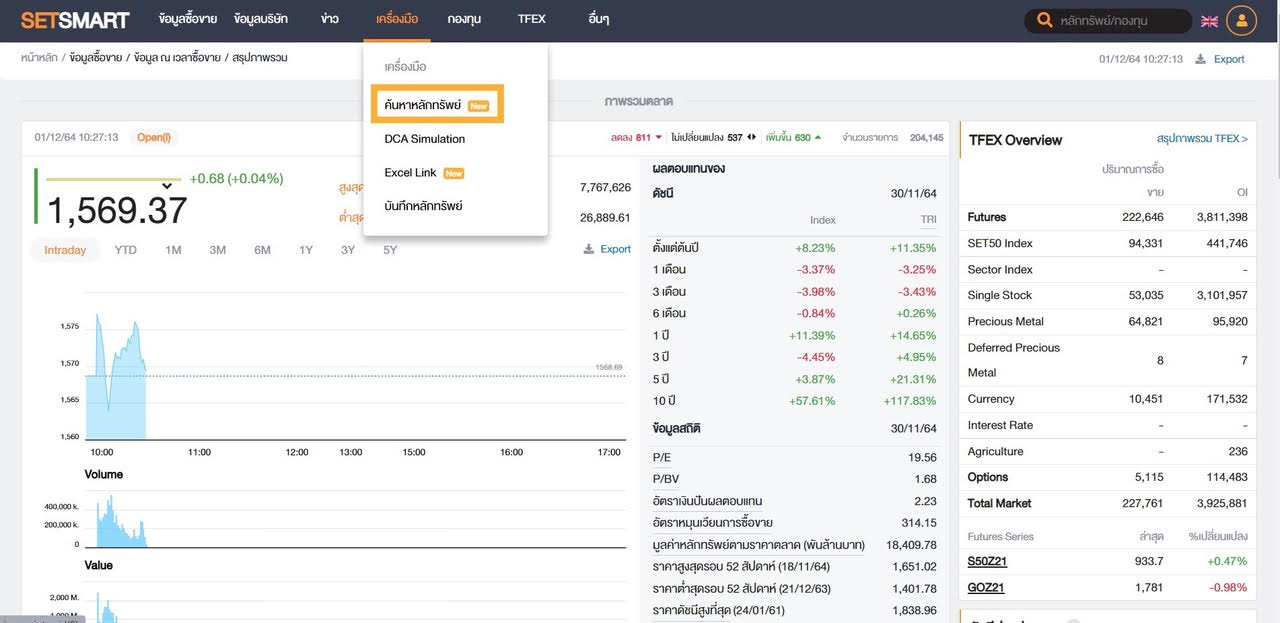Expand the chevron above the index value
The width and height of the screenshot is (1280, 623).
pyautogui.click(x=167, y=185)
